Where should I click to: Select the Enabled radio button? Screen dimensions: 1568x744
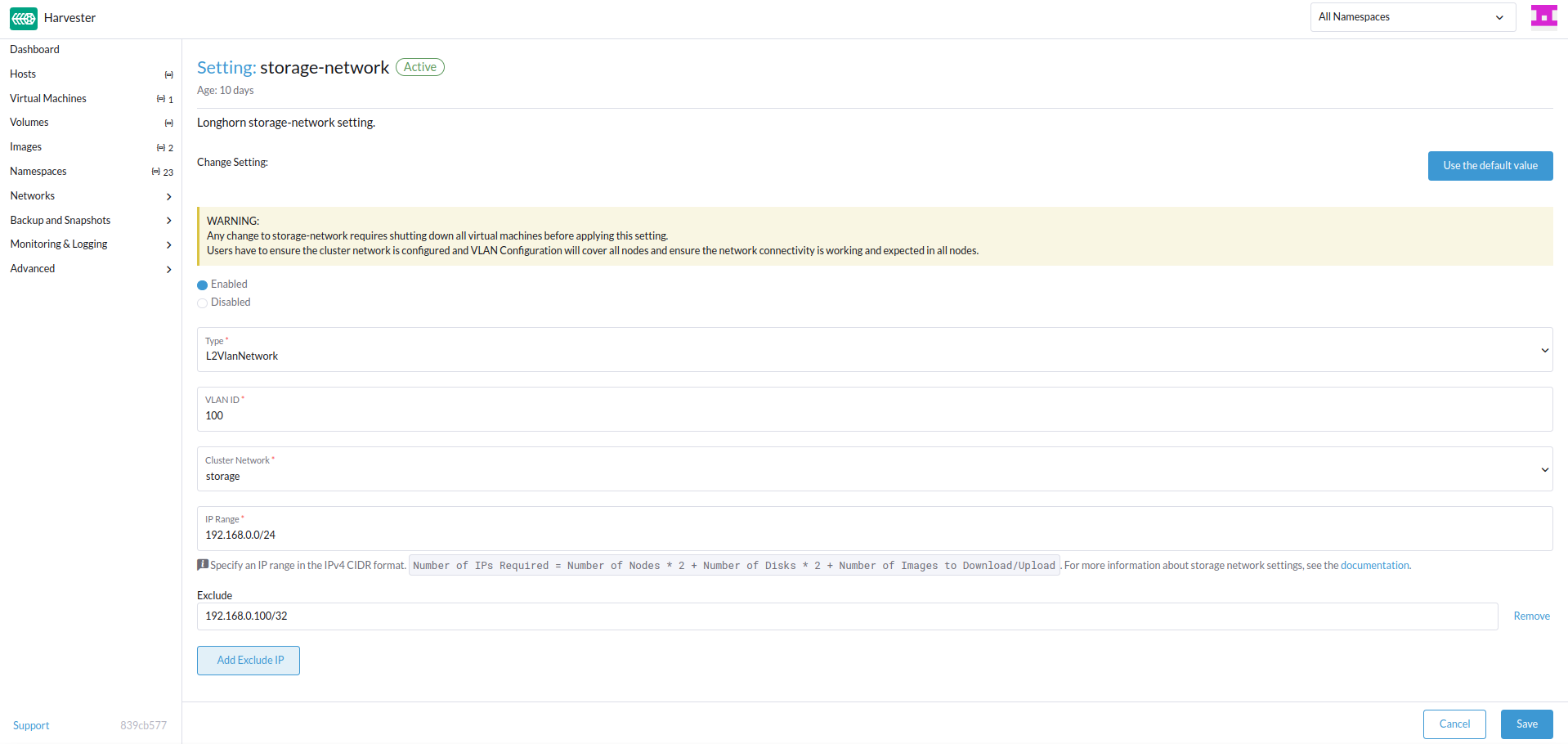pos(203,285)
